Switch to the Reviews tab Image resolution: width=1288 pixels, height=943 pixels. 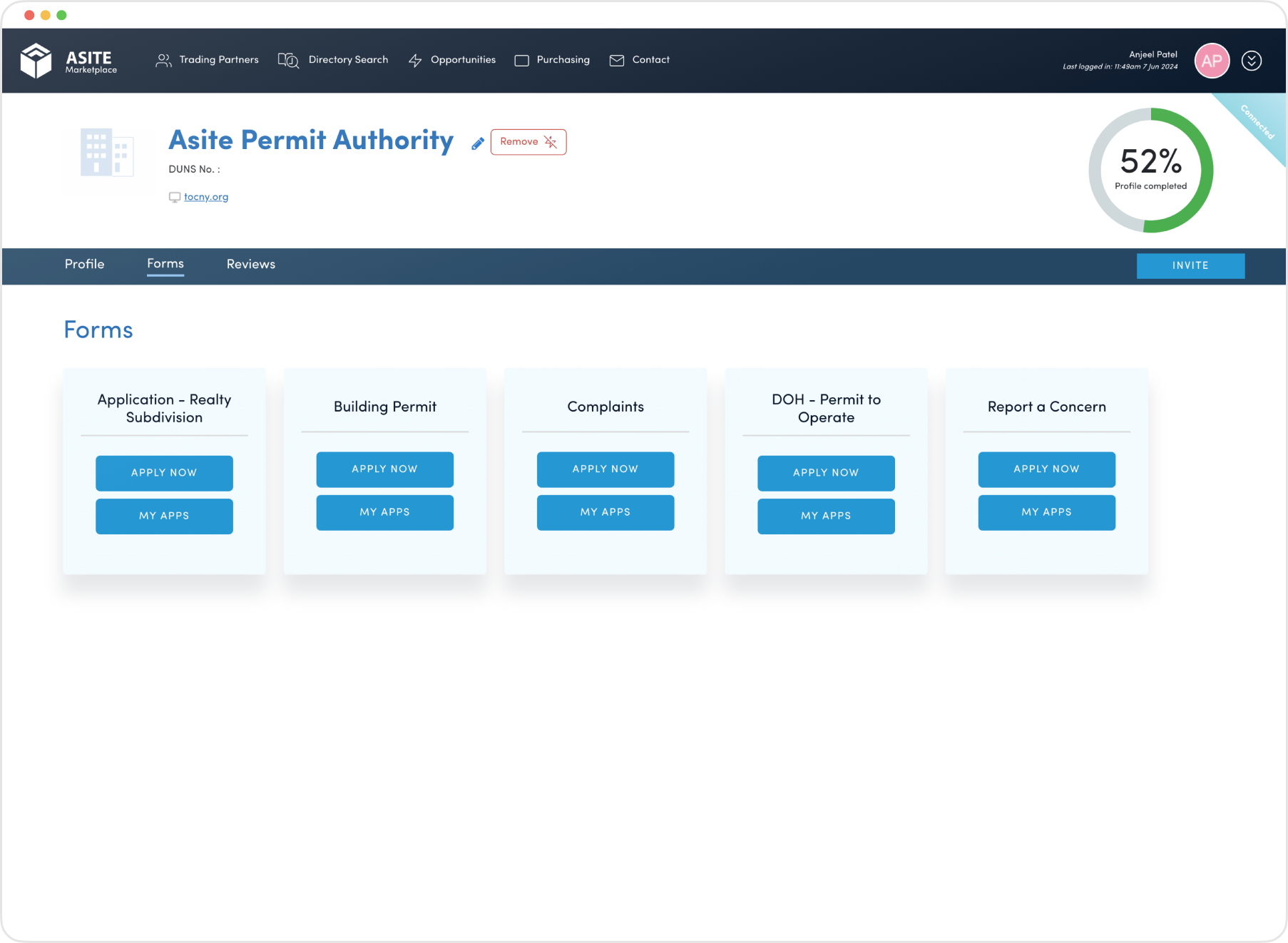coord(250,265)
